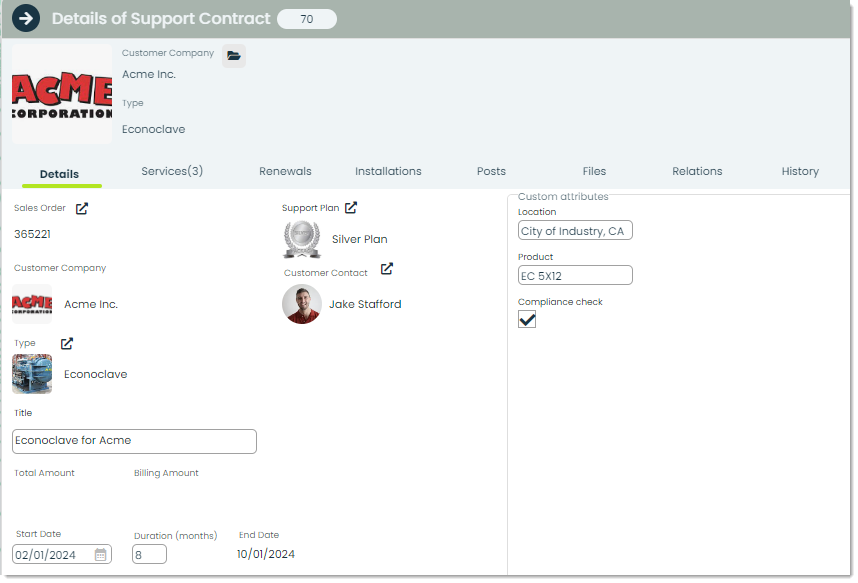Image resolution: width=858 pixels, height=583 pixels.
Task: Click Jake Stafford's profile photo
Action: (302, 304)
